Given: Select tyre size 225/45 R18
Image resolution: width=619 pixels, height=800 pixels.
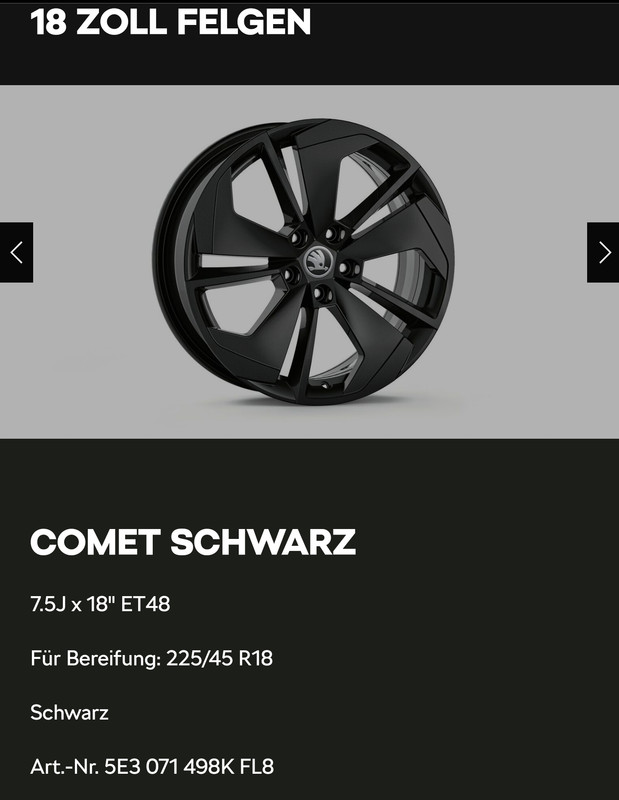Looking at the screenshot, I should click(219, 658).
